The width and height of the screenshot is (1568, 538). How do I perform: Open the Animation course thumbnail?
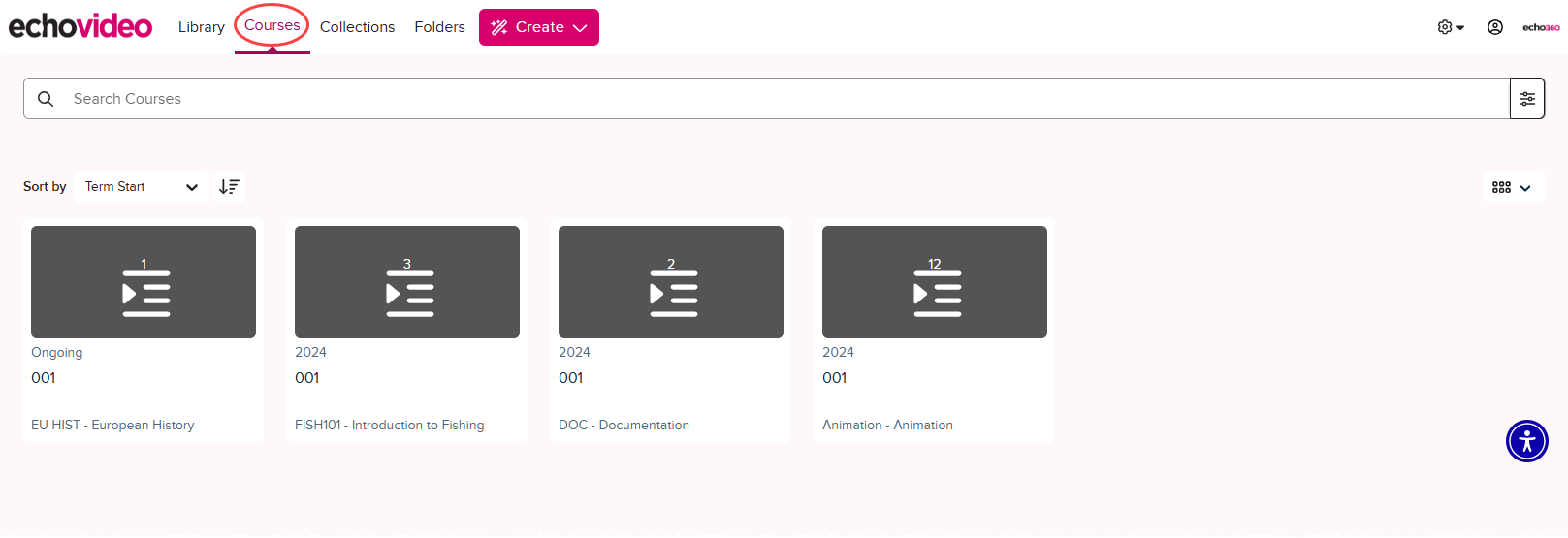[935, 282]
